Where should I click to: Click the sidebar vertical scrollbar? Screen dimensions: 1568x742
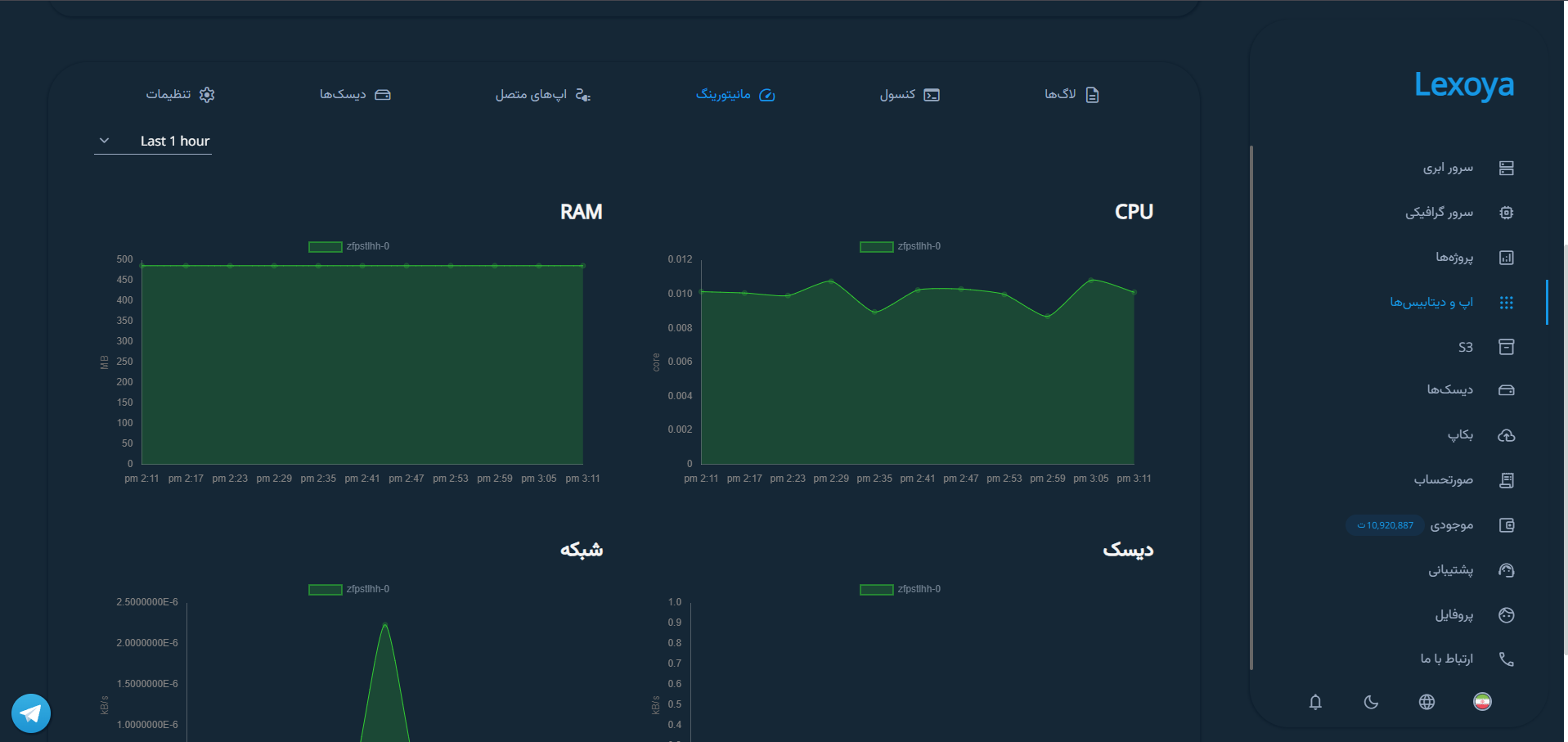[1251, 407]
